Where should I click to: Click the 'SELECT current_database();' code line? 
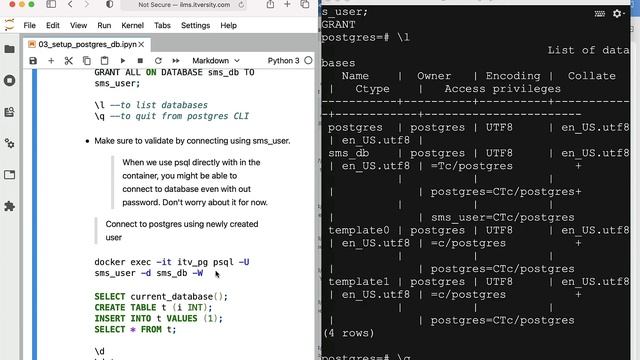tap(161, 296)
